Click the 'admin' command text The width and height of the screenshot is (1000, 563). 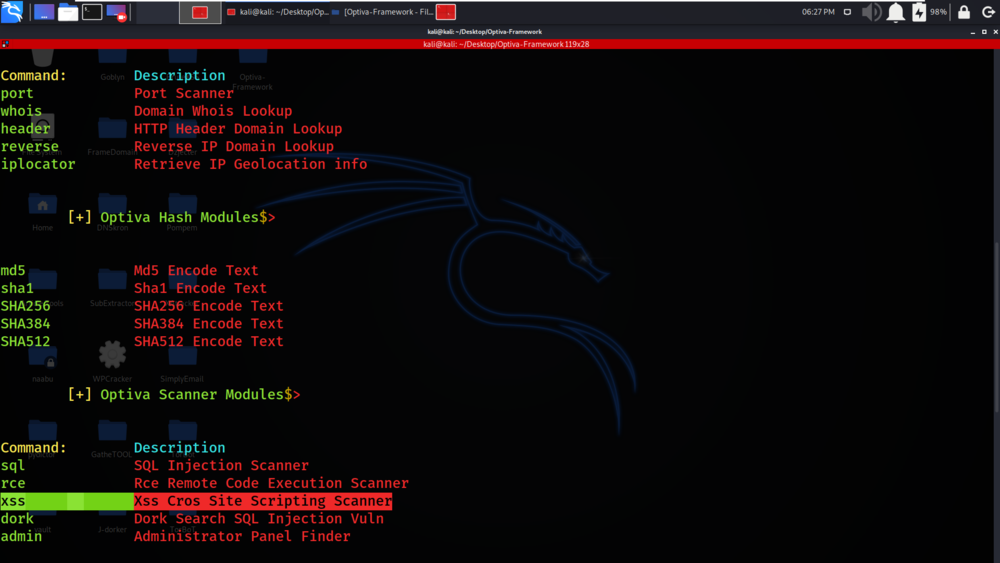(x=21, y=536)
